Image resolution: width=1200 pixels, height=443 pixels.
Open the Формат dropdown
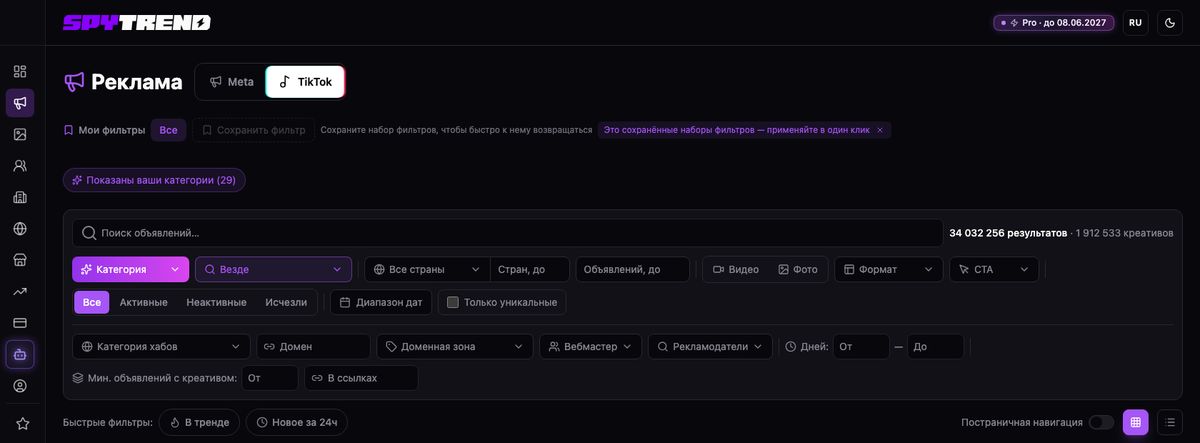coord(889,269)
